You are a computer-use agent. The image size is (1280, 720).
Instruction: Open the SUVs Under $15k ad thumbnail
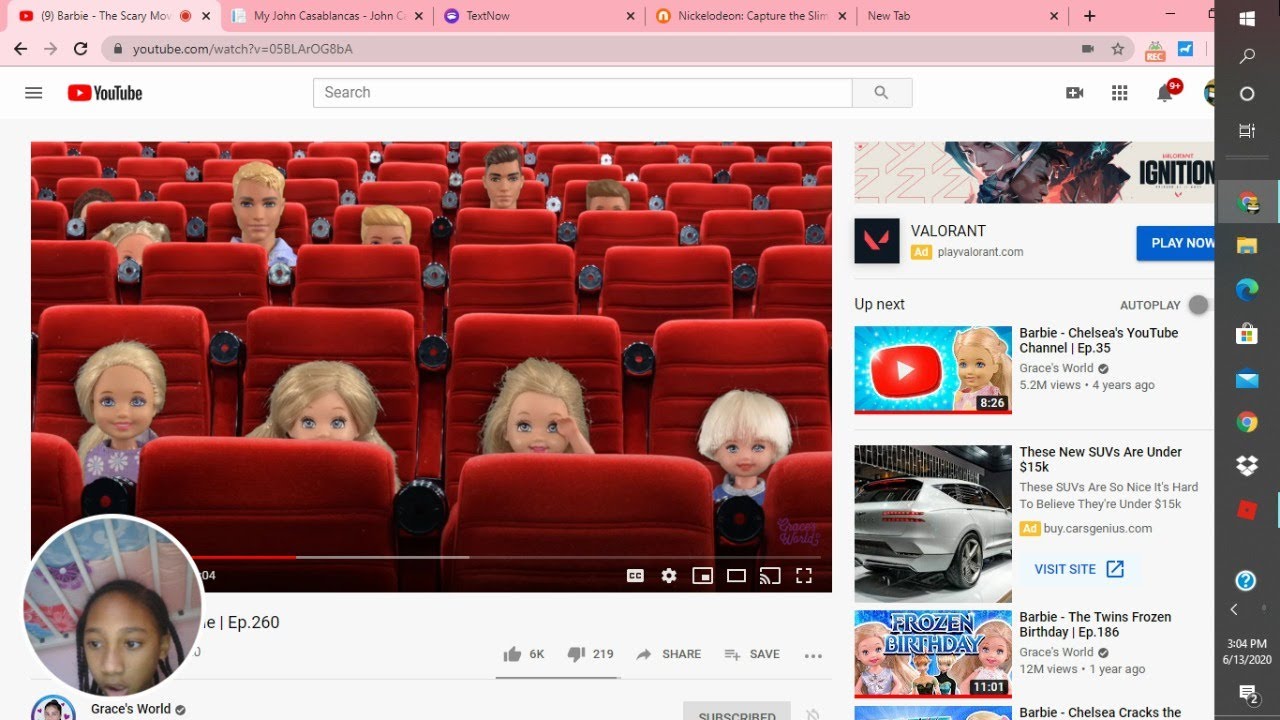pyautogui.click(x=933, y=524)
